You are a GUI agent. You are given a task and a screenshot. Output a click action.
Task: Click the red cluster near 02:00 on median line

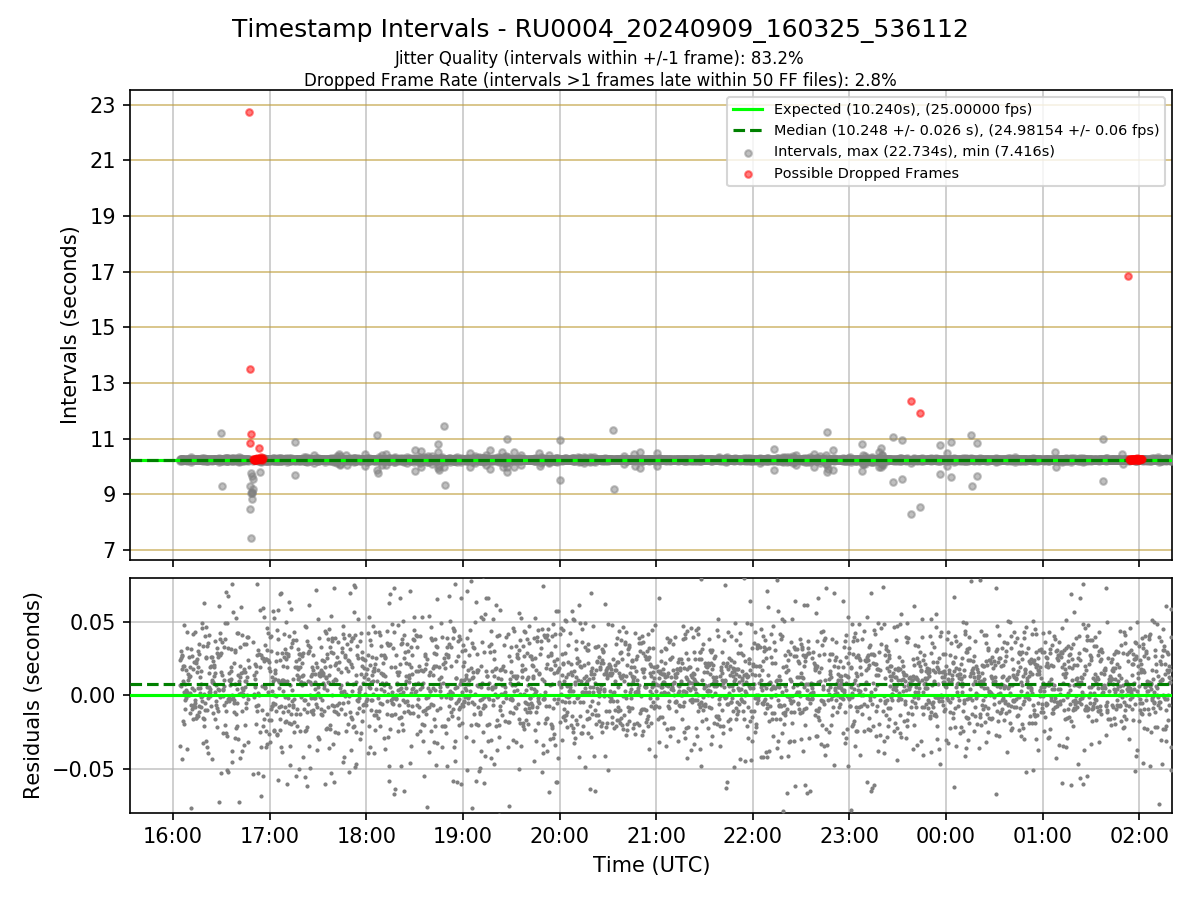click(x=1136, y=460)
